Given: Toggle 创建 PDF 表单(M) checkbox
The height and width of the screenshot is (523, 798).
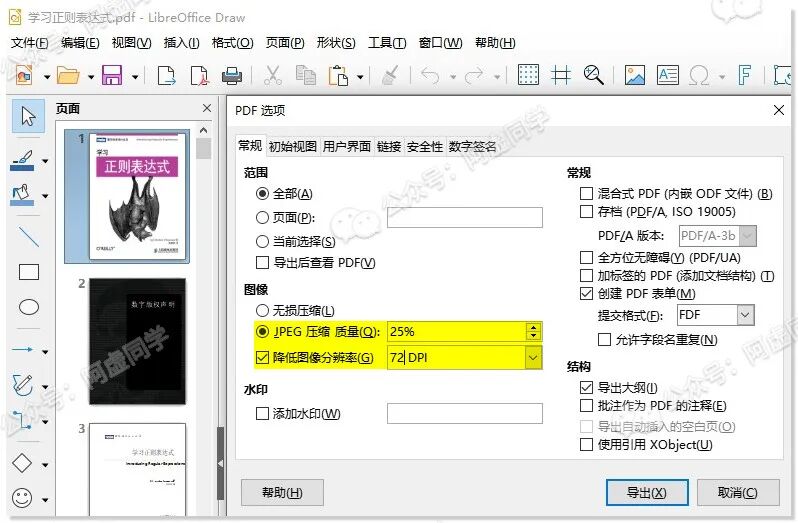Looking at the screenshot, I should 586,294.
